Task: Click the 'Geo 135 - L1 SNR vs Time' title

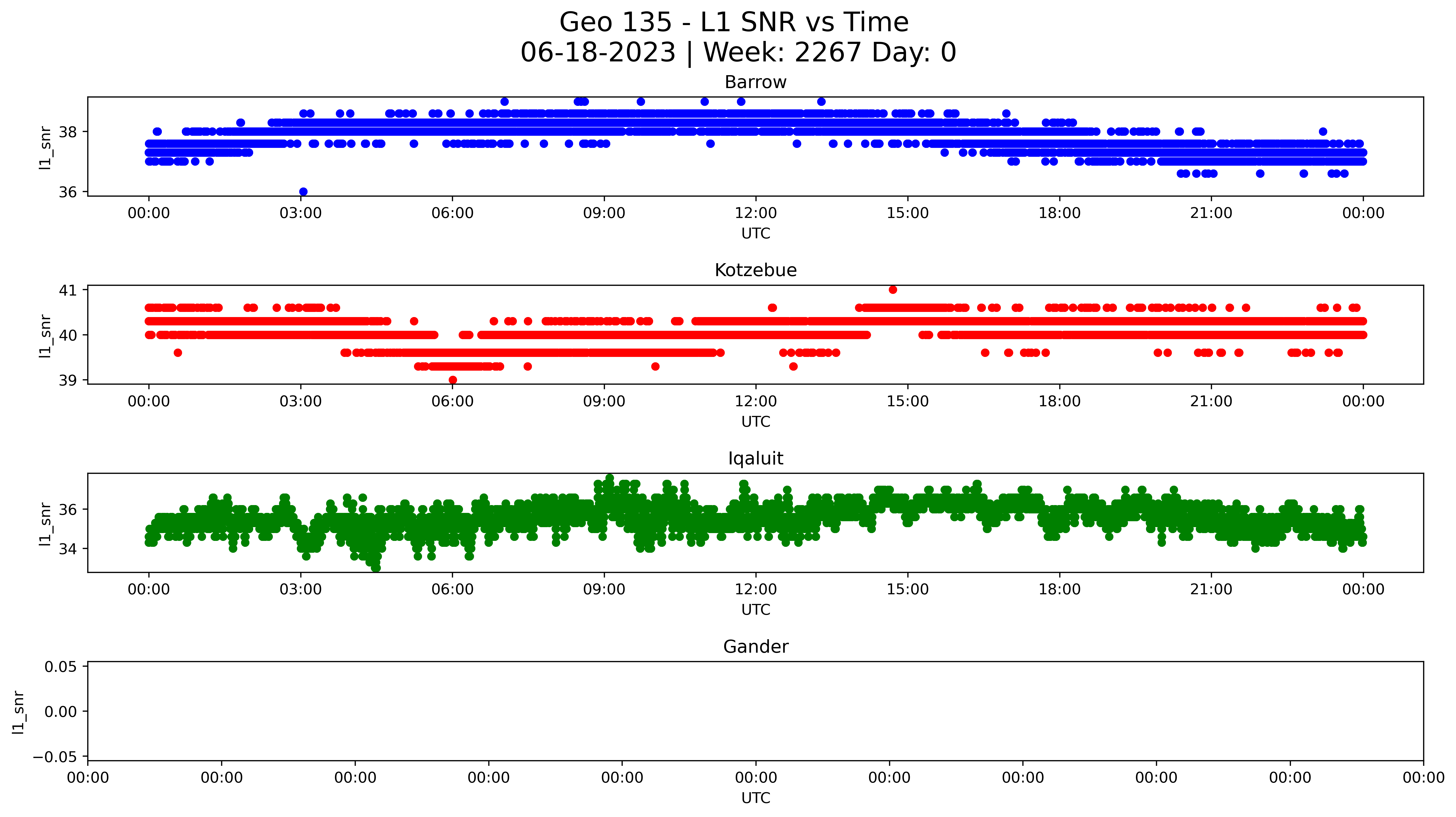Action: pyautogui.click(x=734, y=23)
